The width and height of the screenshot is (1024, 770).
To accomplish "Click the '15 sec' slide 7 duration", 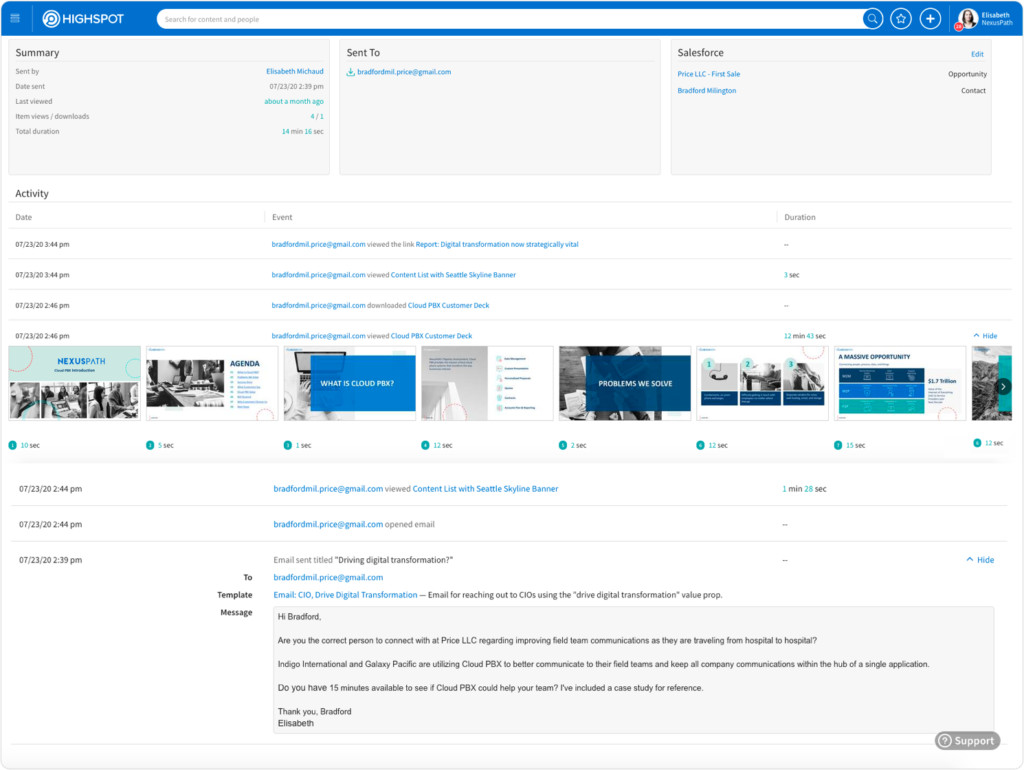I will (x=856, y=445).
